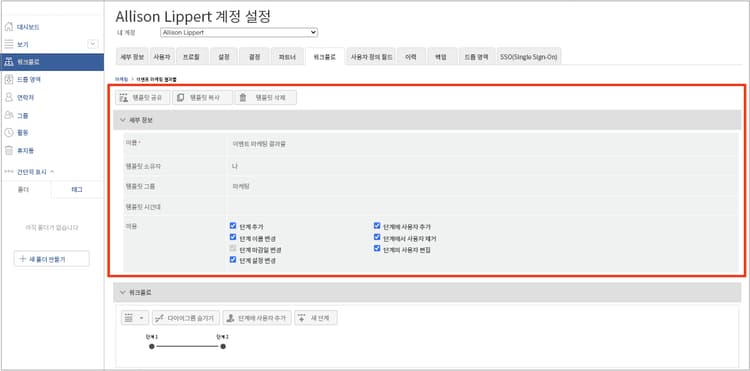Click the 보기 list icon in sidebar
The height and width of the screenshot is (371, 750).
click(9, 44)
